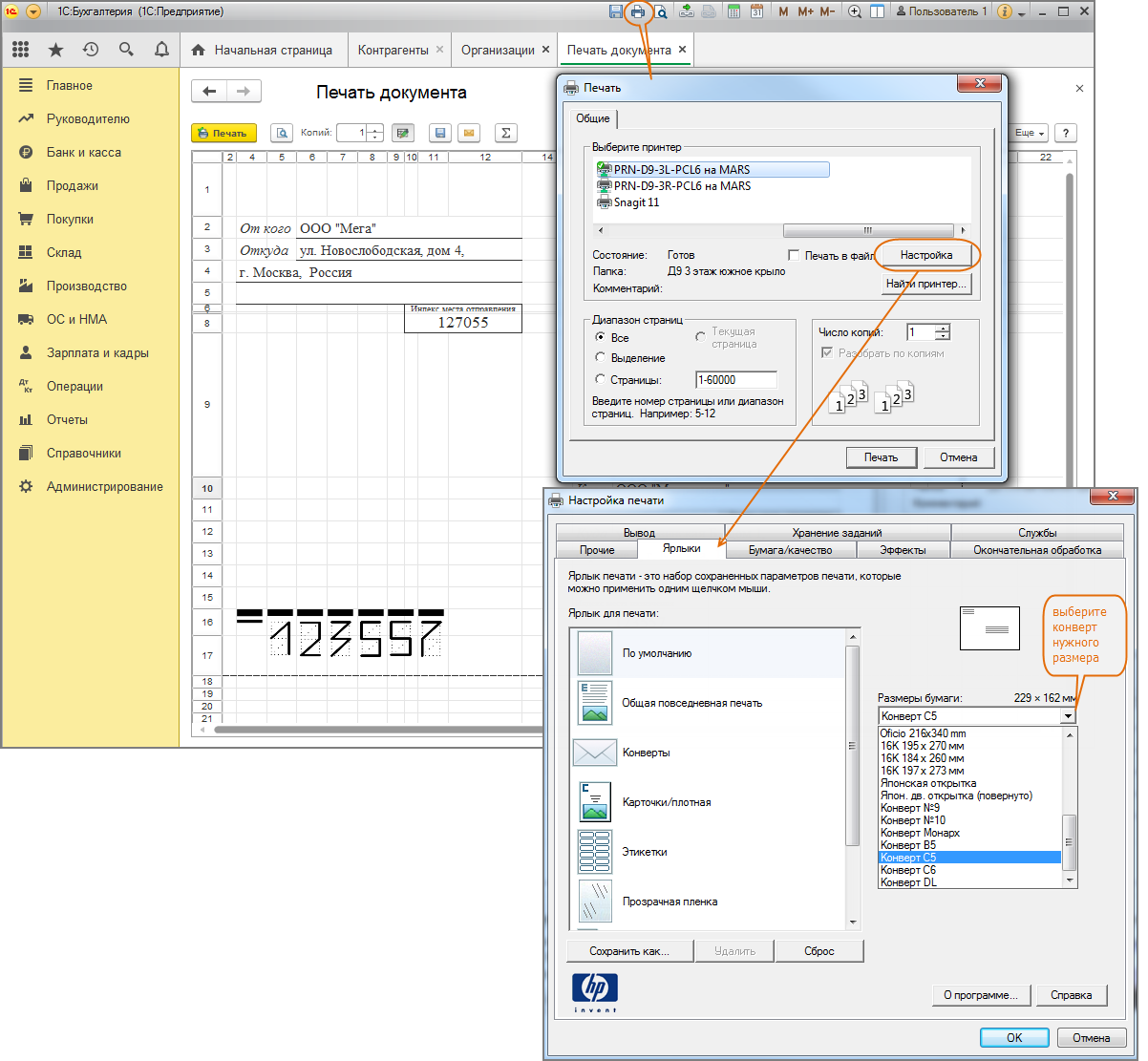Open the search magnifier icon in the panel
This screenshot has width=1148, height=1061.
(126, 50)
